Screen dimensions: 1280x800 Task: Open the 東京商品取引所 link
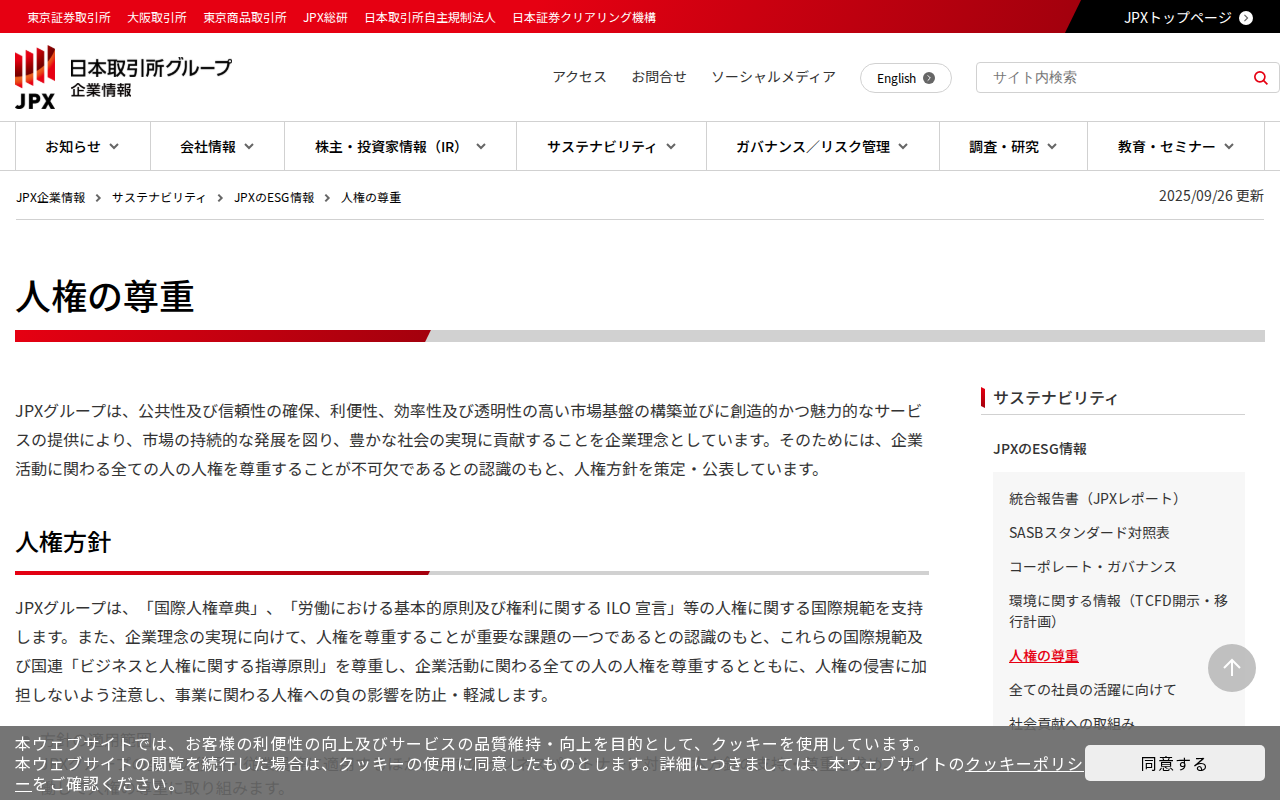(245, 17)
